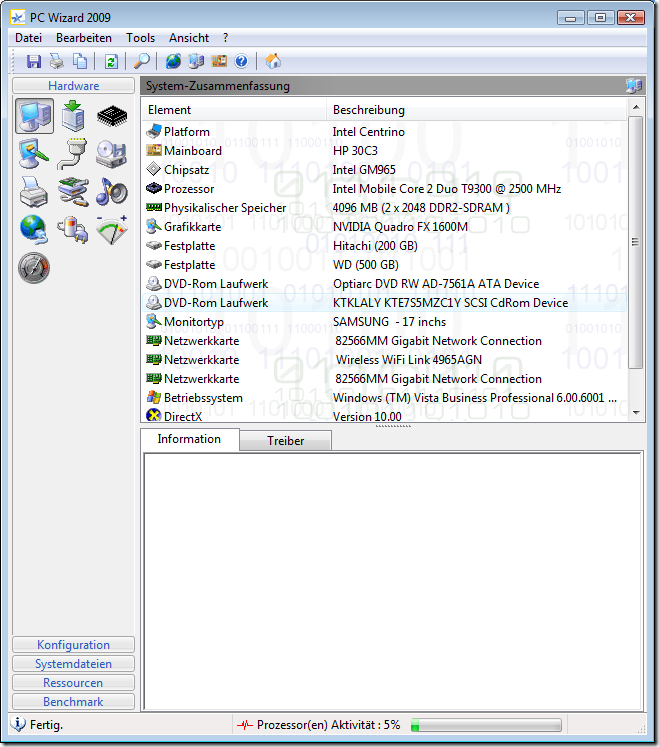Select the System Summary computer icon
Viewport: 659px width, 747px height.
pos(34,116)
